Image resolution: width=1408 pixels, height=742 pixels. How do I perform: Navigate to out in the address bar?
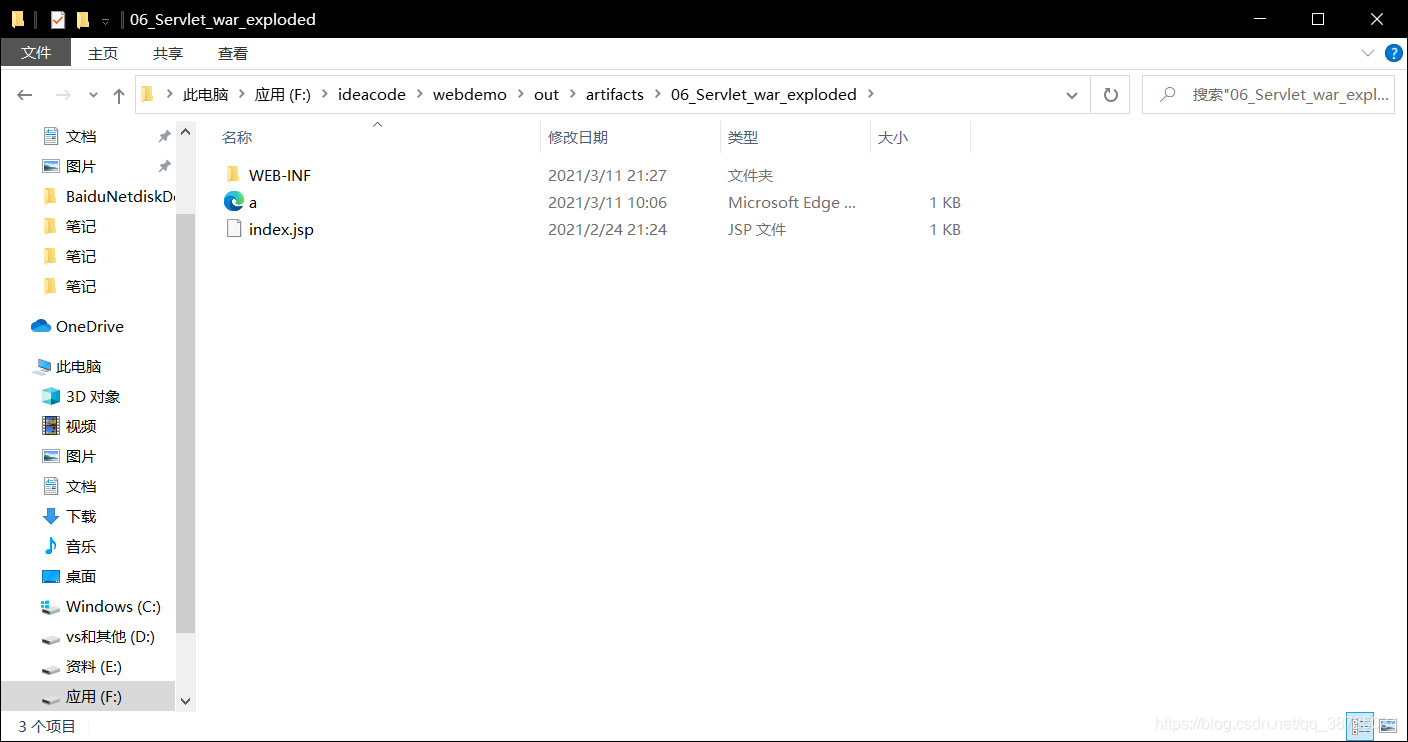point(546,94)
